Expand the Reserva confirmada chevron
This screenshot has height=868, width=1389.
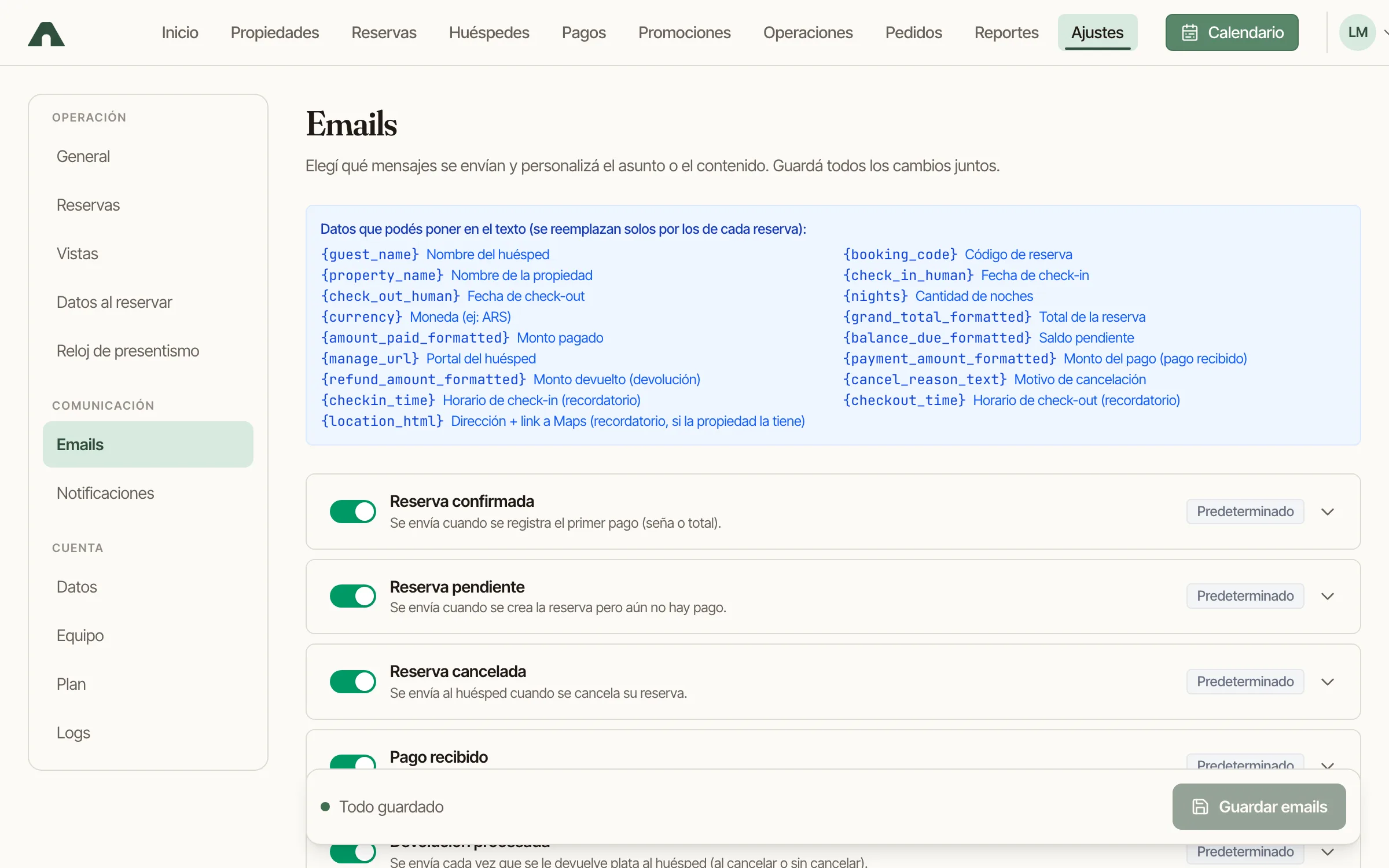pos(1328,512)
